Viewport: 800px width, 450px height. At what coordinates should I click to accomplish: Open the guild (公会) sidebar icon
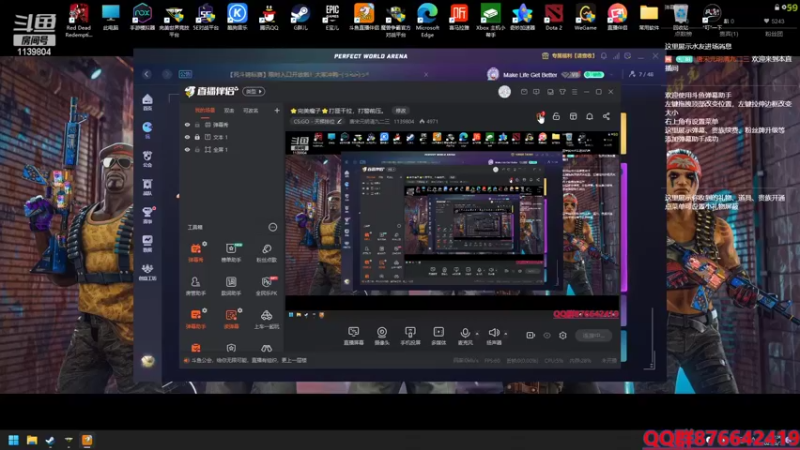click(x=147, y=158)
